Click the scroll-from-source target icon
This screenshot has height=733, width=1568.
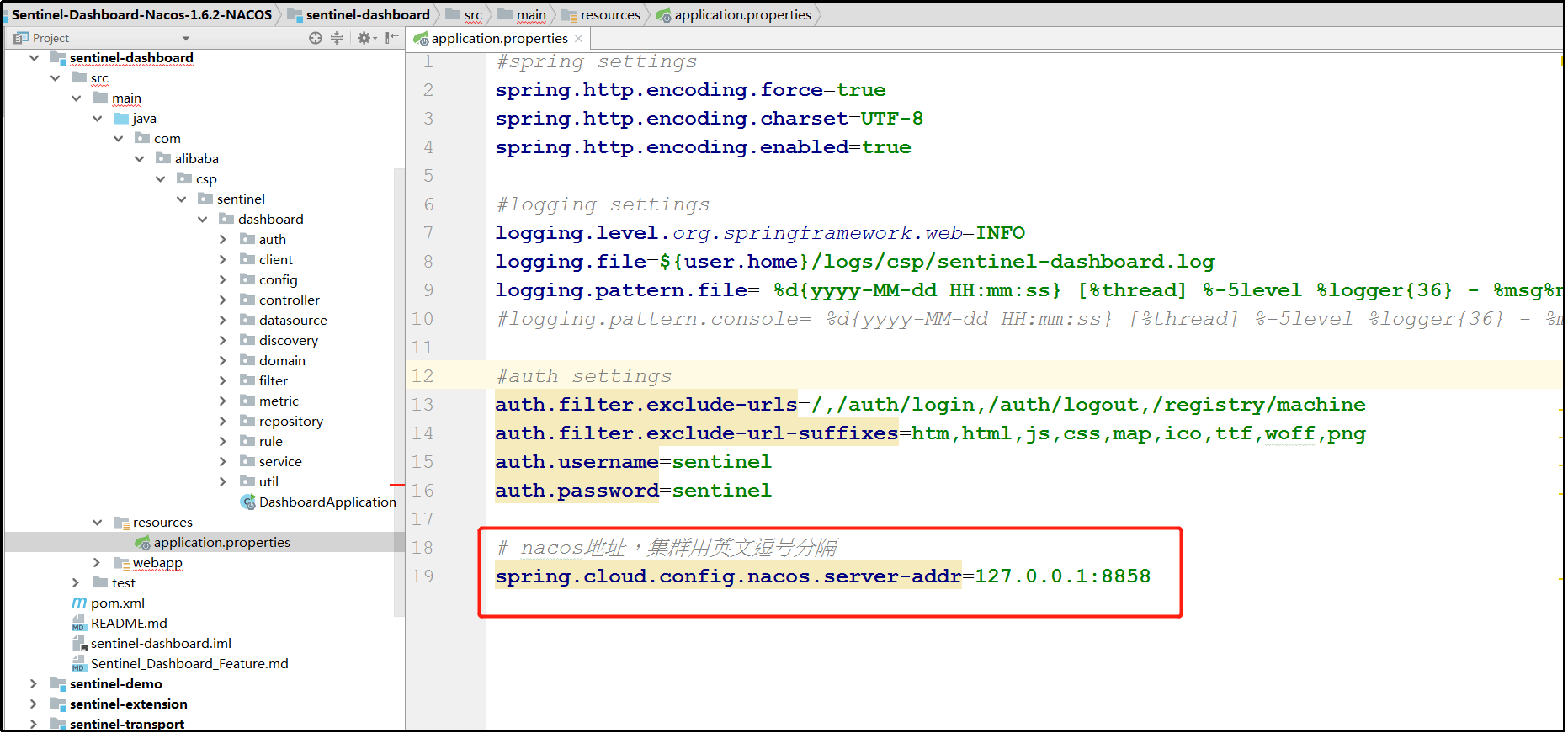(x=315, y=38)
